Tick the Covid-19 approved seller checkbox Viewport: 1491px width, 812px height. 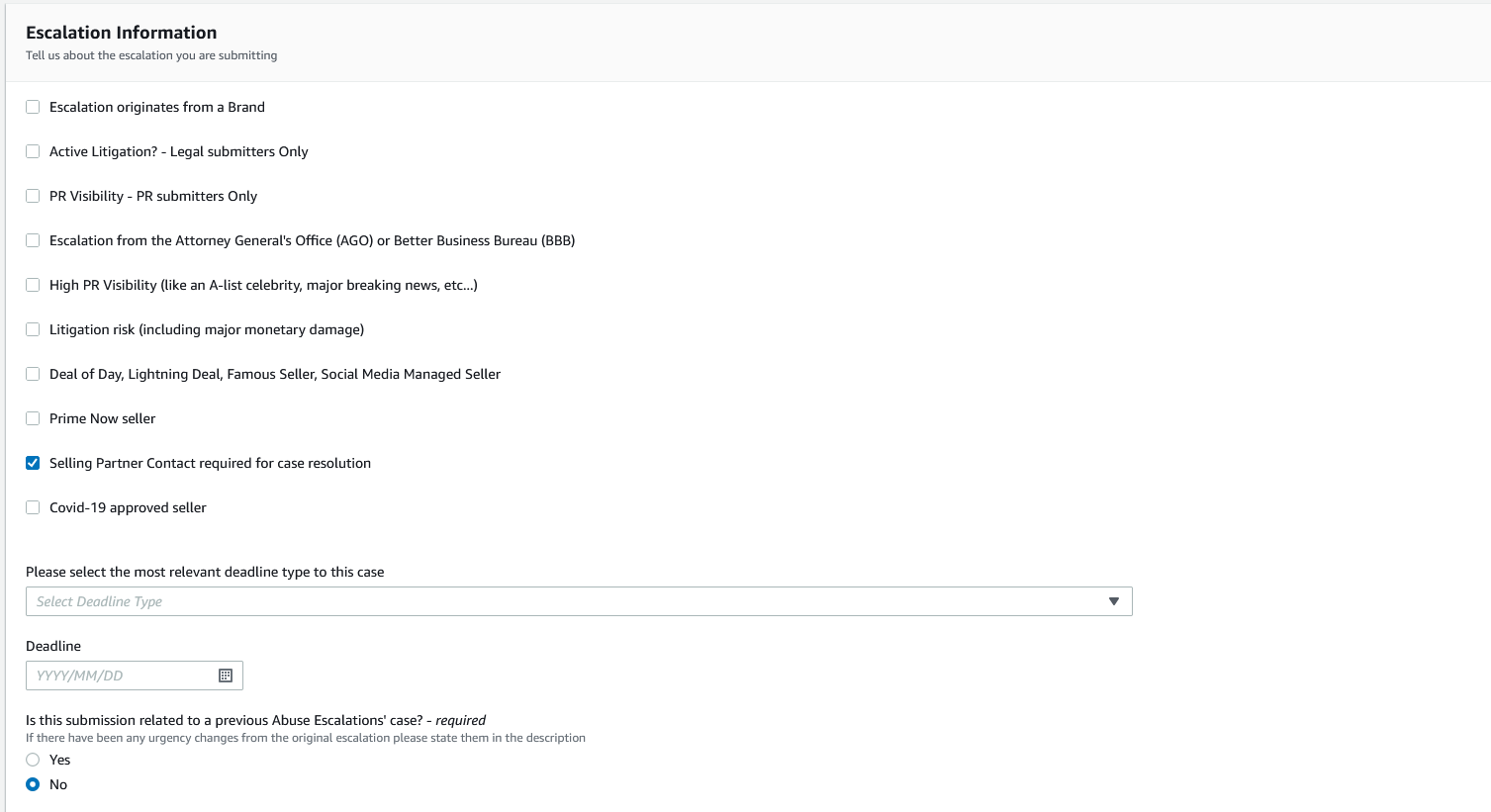click(33, 507)
